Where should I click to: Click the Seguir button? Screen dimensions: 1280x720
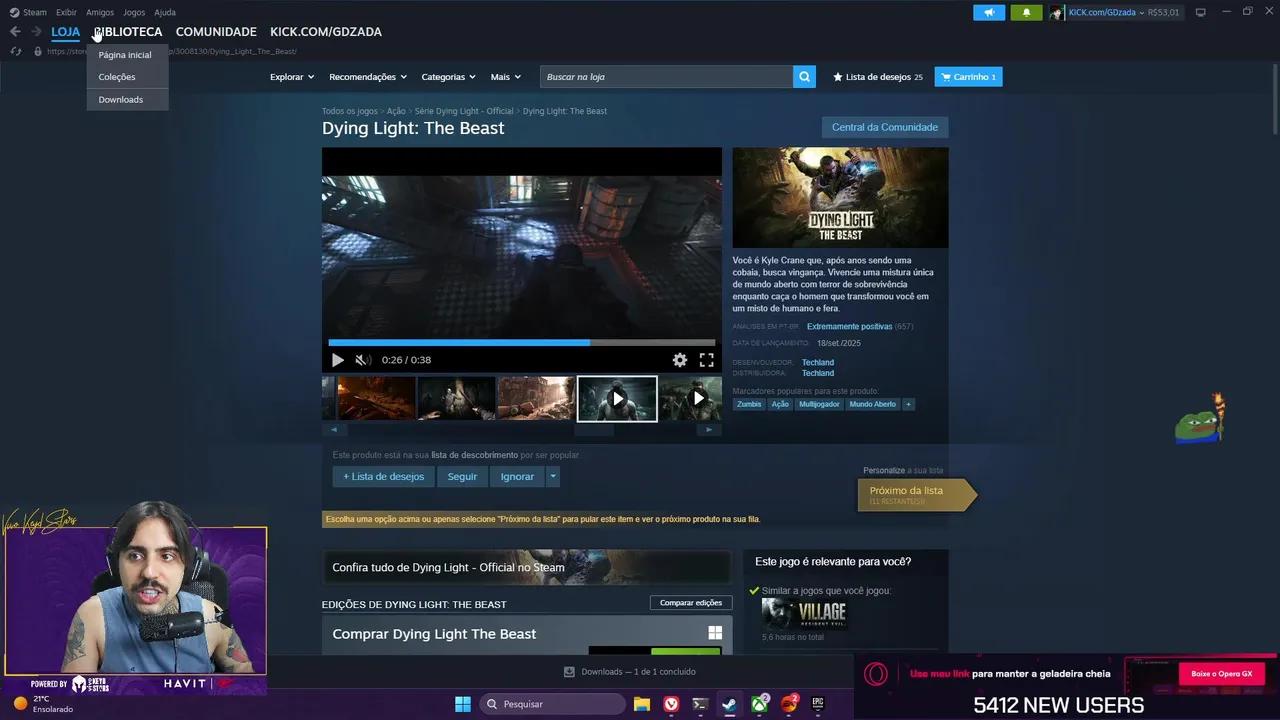462,477
